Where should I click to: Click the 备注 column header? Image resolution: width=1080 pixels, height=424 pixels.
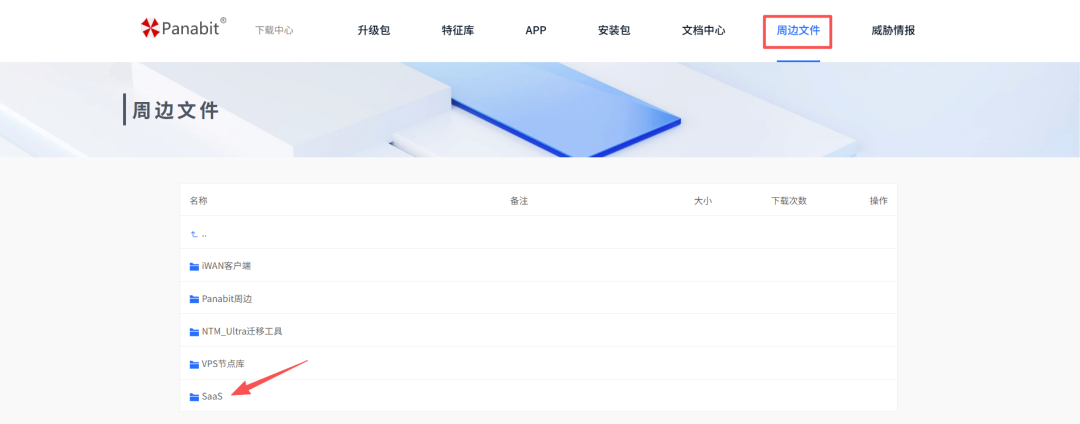[x=519, y=201]
